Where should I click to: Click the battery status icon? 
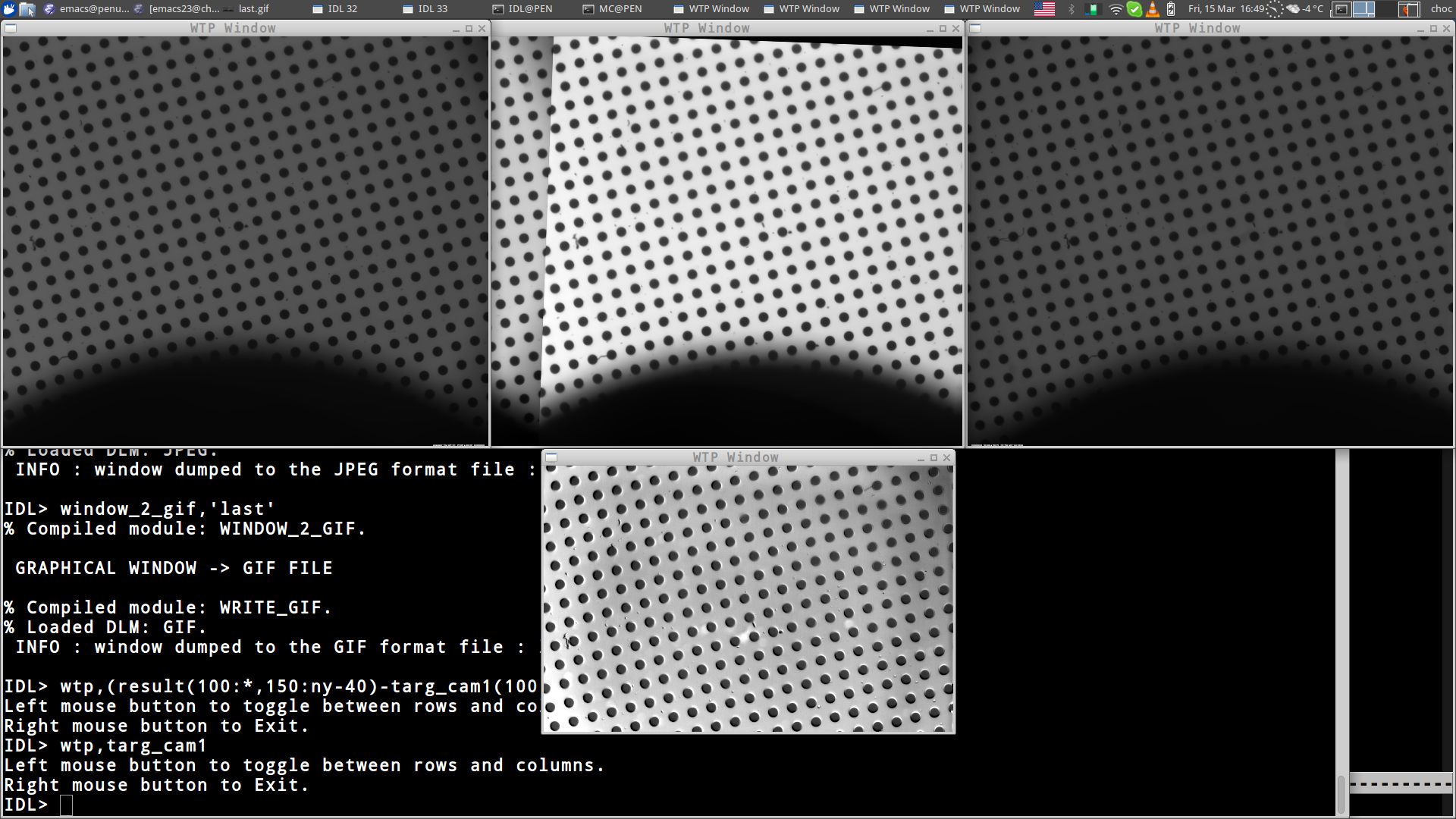coord(1171,9)
